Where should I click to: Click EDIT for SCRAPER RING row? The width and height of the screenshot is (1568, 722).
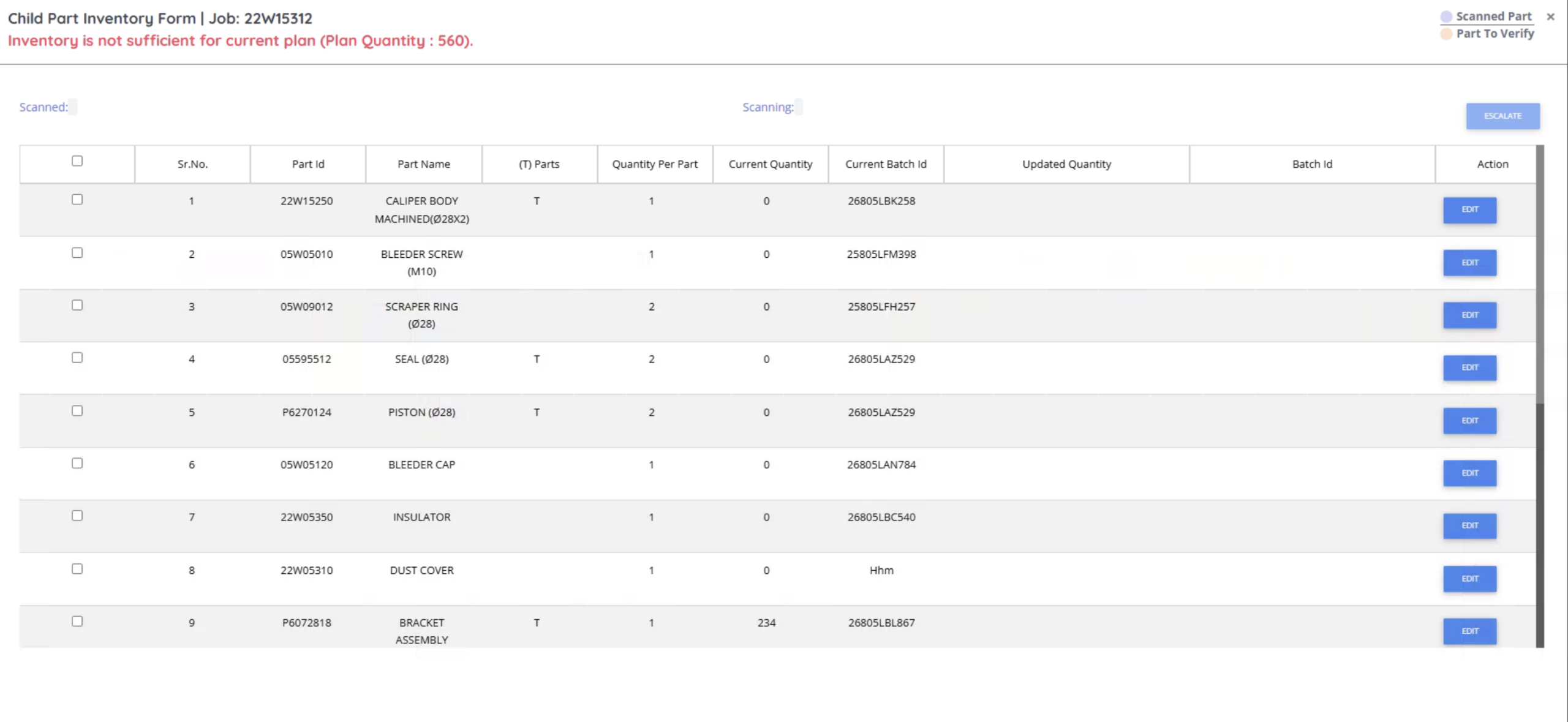click(1469, 315)
